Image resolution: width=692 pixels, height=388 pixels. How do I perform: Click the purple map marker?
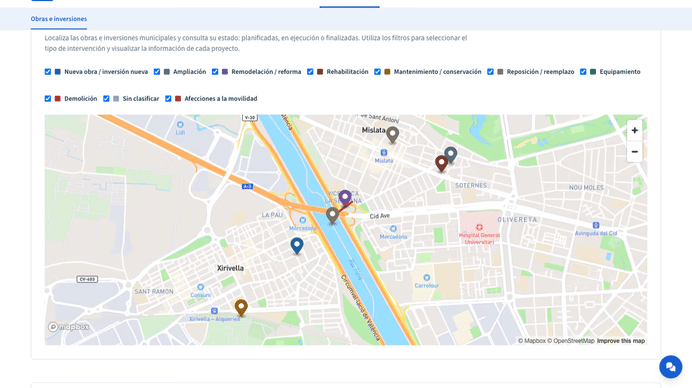click(x=345, y=197)
